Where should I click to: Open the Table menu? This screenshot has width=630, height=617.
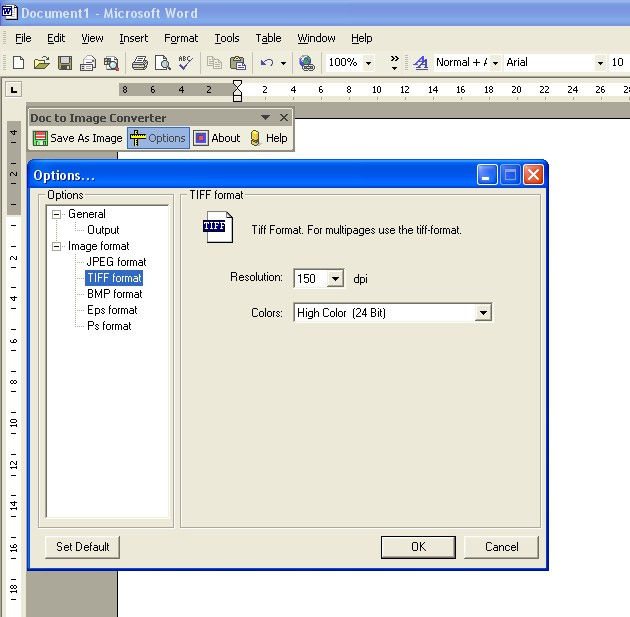coord(268,38)
